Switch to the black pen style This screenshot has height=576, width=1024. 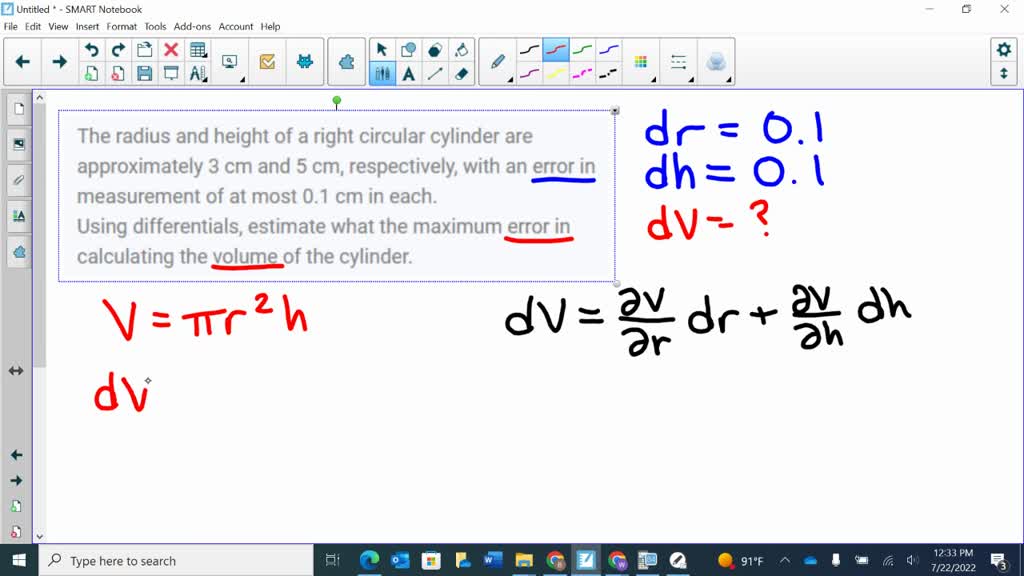[x=529, y=47]
